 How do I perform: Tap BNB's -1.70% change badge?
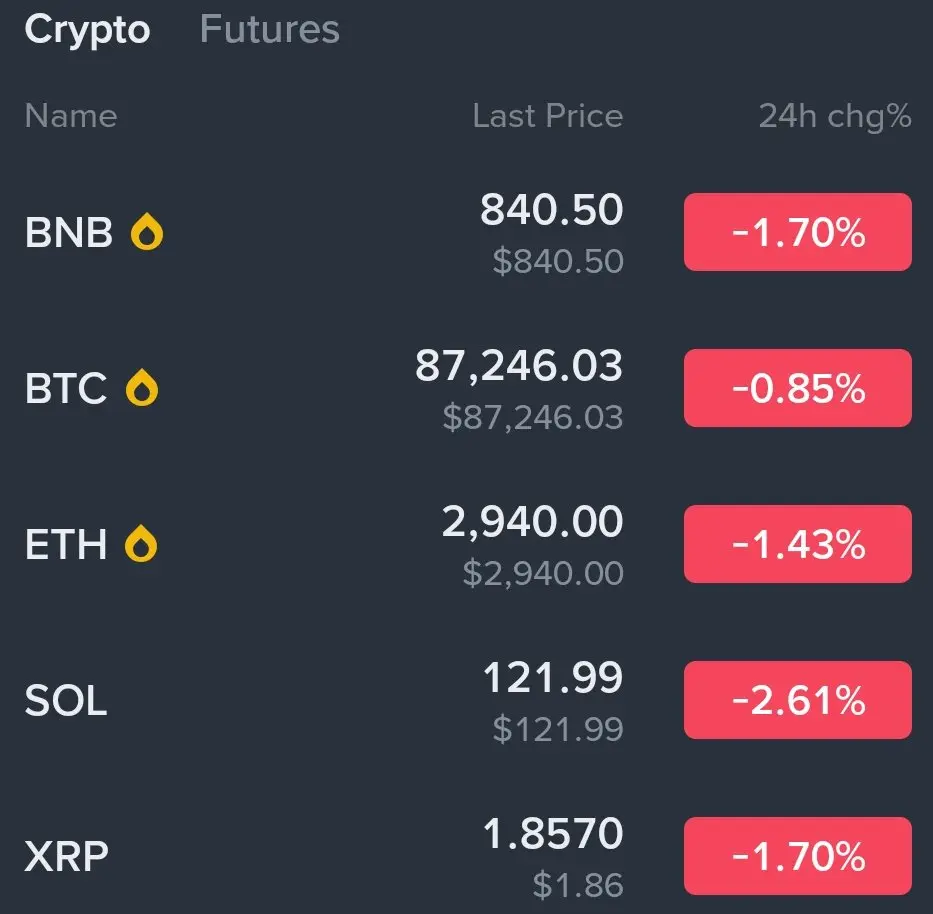pyautogui.click(x=797, y=233)
